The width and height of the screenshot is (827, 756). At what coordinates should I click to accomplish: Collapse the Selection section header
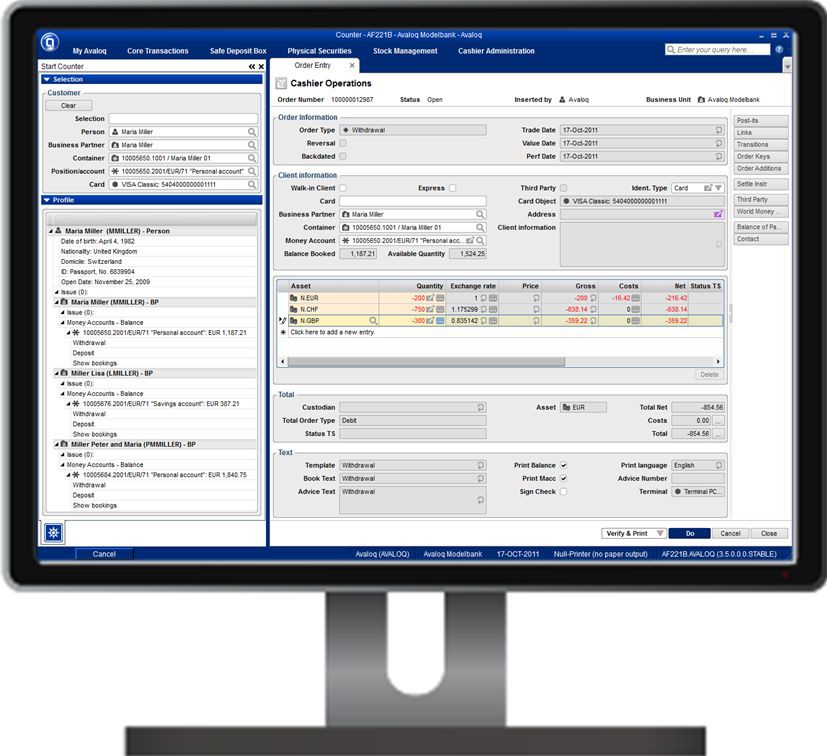(x=152, y=79)
